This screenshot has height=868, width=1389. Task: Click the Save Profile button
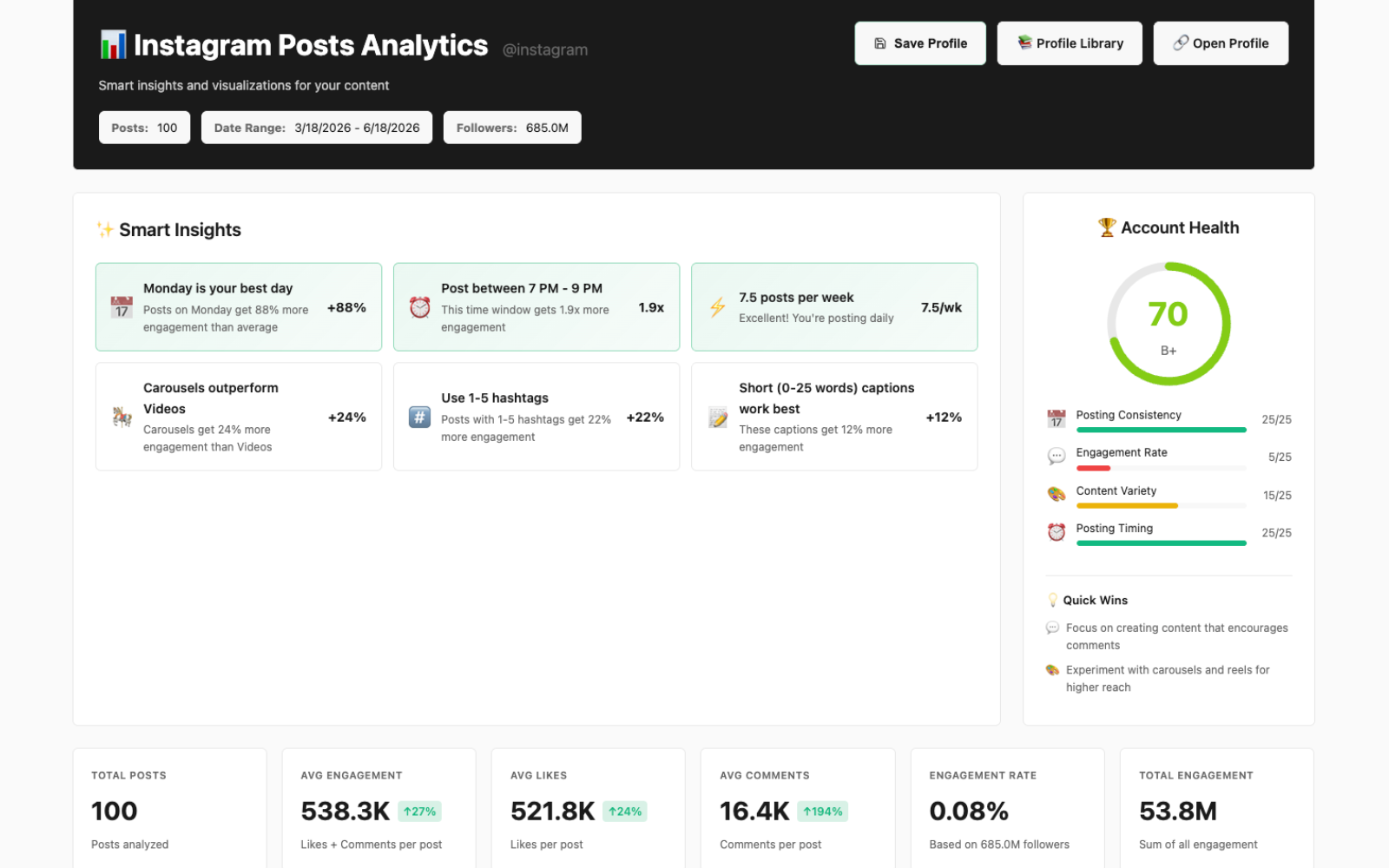920,43
